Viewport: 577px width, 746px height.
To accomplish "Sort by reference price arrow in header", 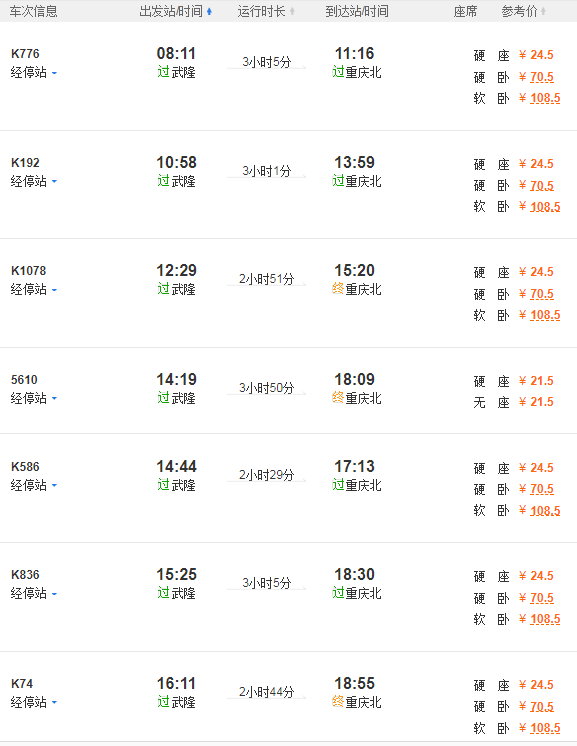I will coord(543,11).
